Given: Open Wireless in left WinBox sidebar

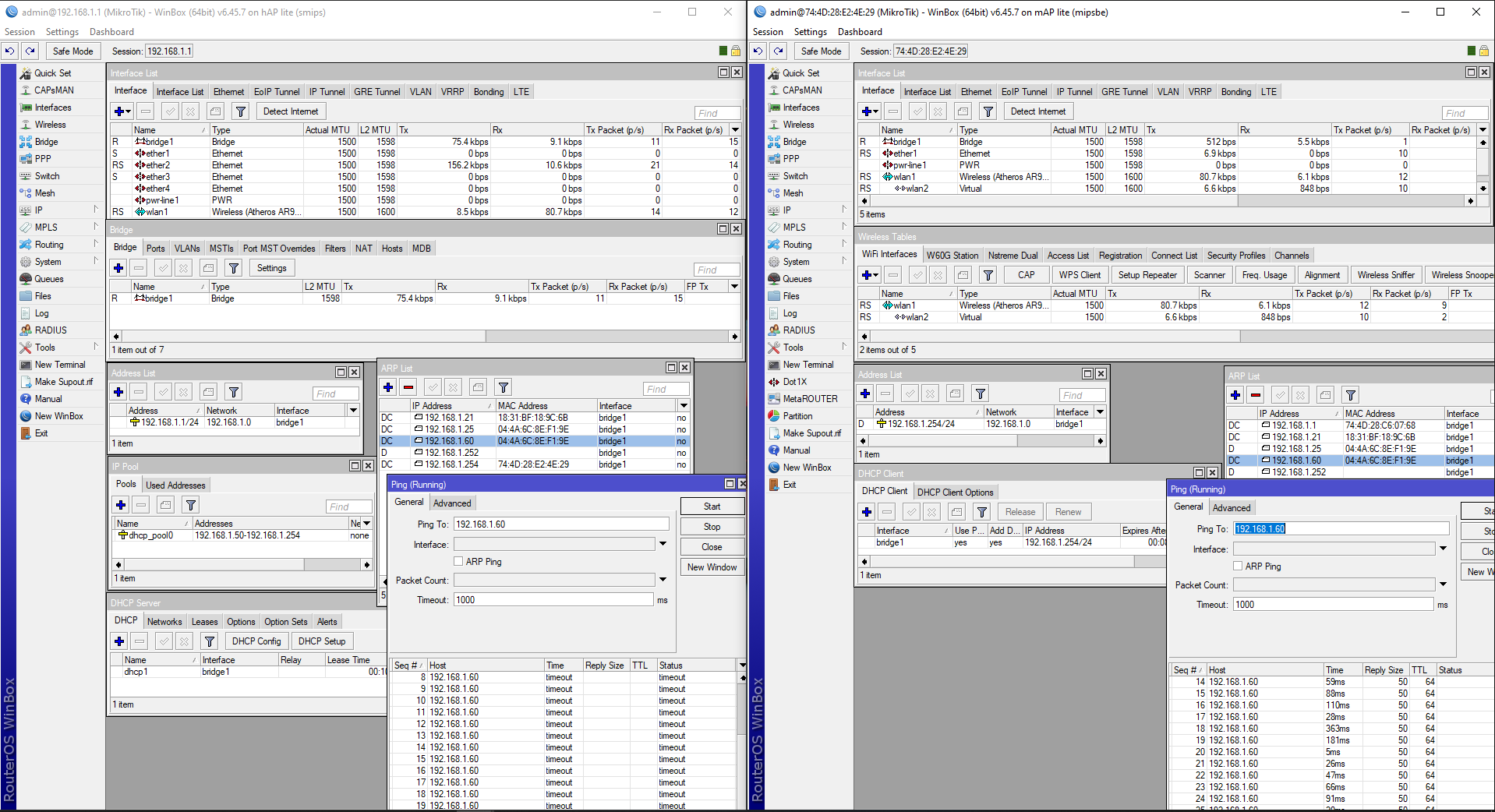Looking at the screenshot, I should [50, 125].
